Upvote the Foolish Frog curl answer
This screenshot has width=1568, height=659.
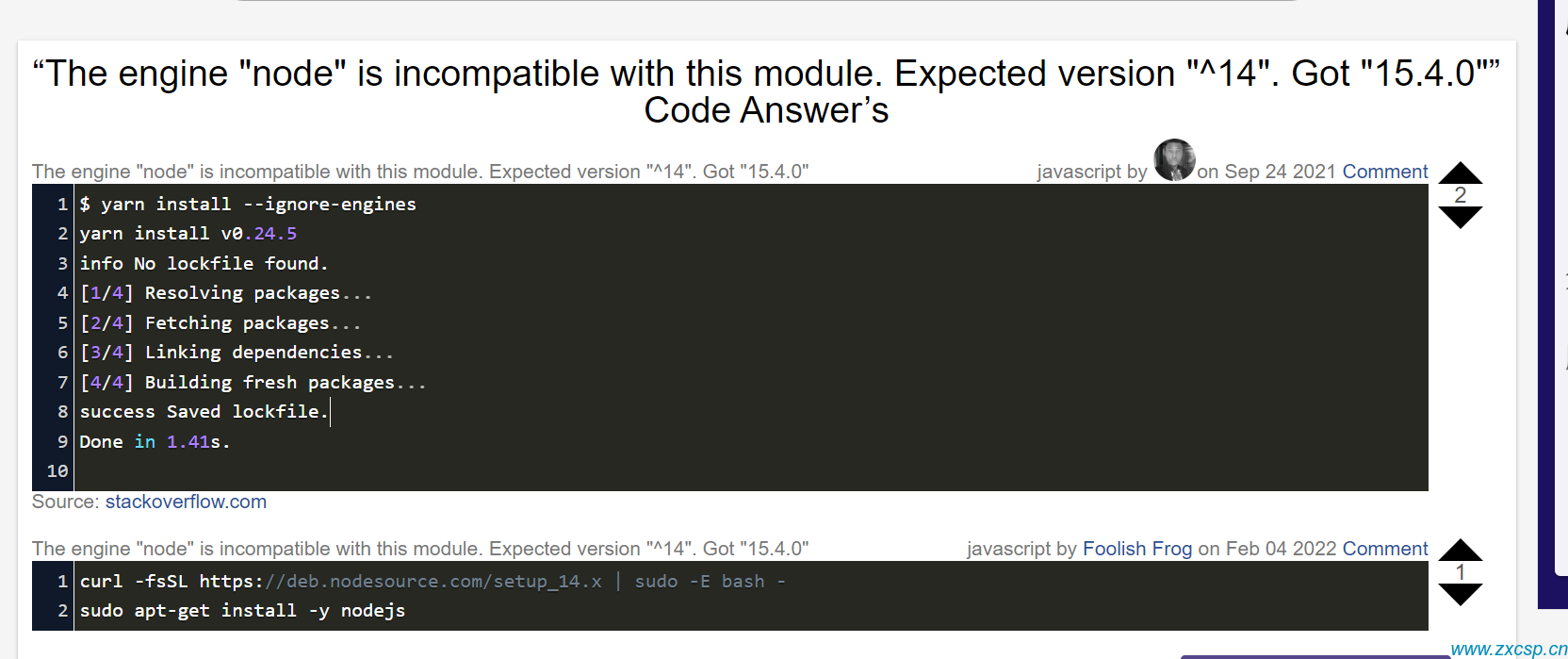(1460, 550)
